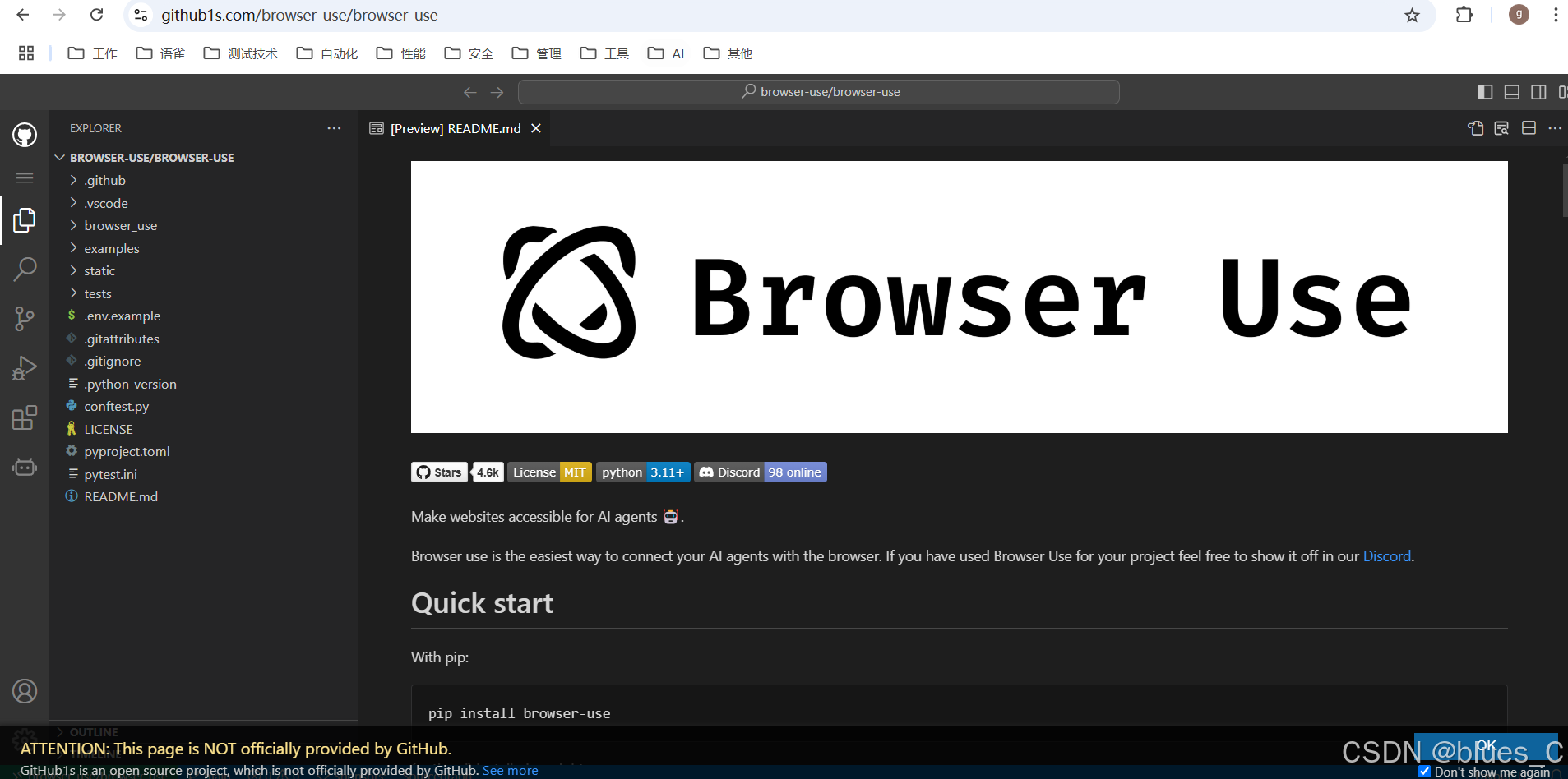1568x779 pixels.
Task: Open the browser apps grid icon
Action: 26,53
